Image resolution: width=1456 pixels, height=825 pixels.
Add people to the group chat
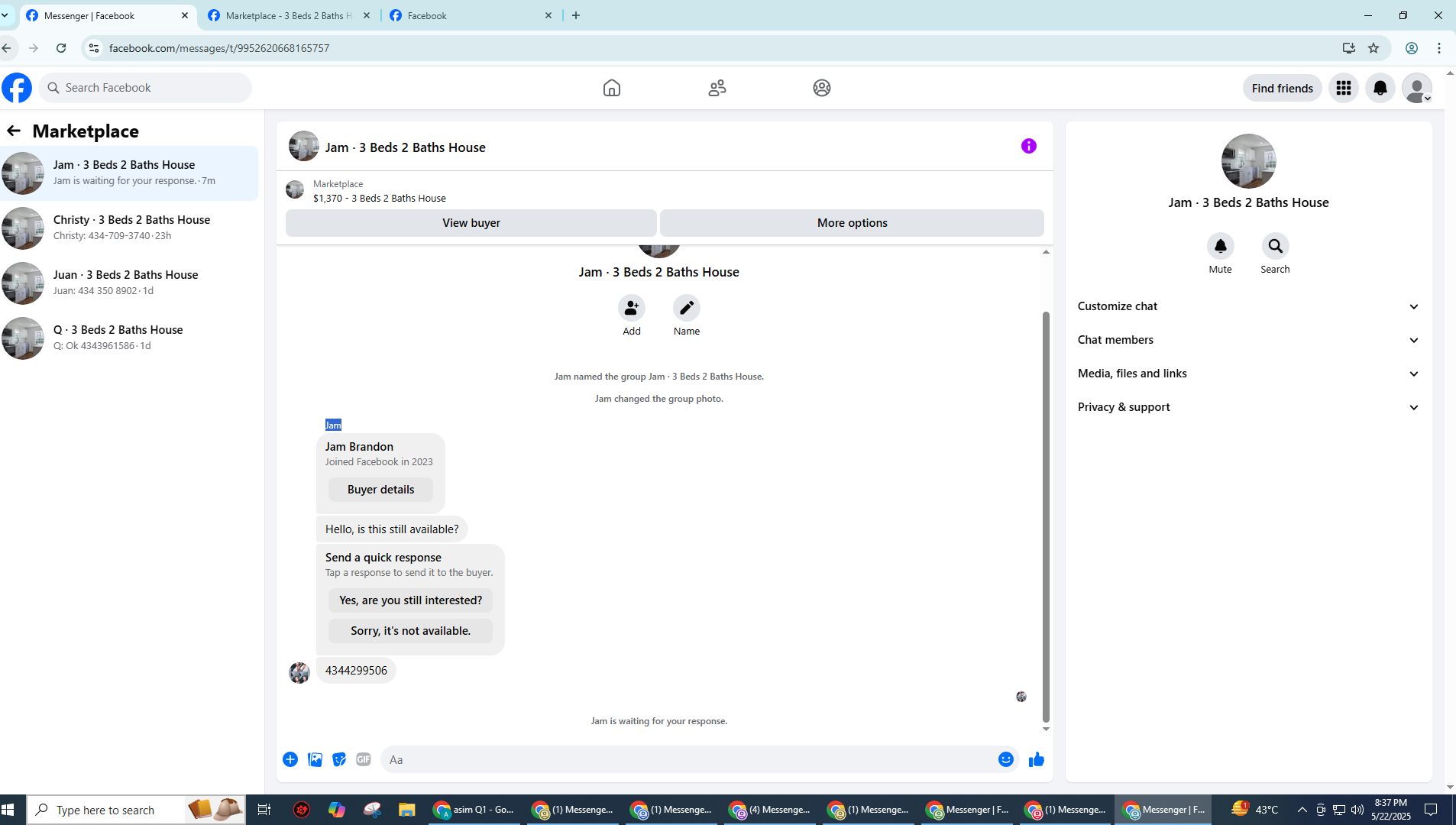(x=631, y=308)
